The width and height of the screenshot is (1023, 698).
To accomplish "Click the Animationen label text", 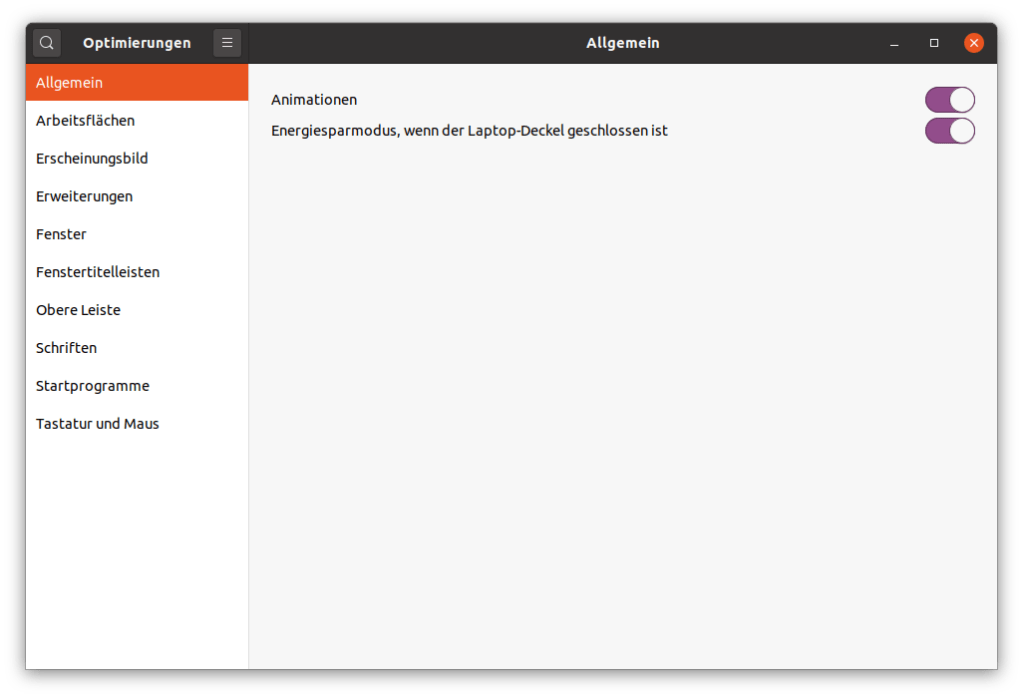I will coord(314,100).
